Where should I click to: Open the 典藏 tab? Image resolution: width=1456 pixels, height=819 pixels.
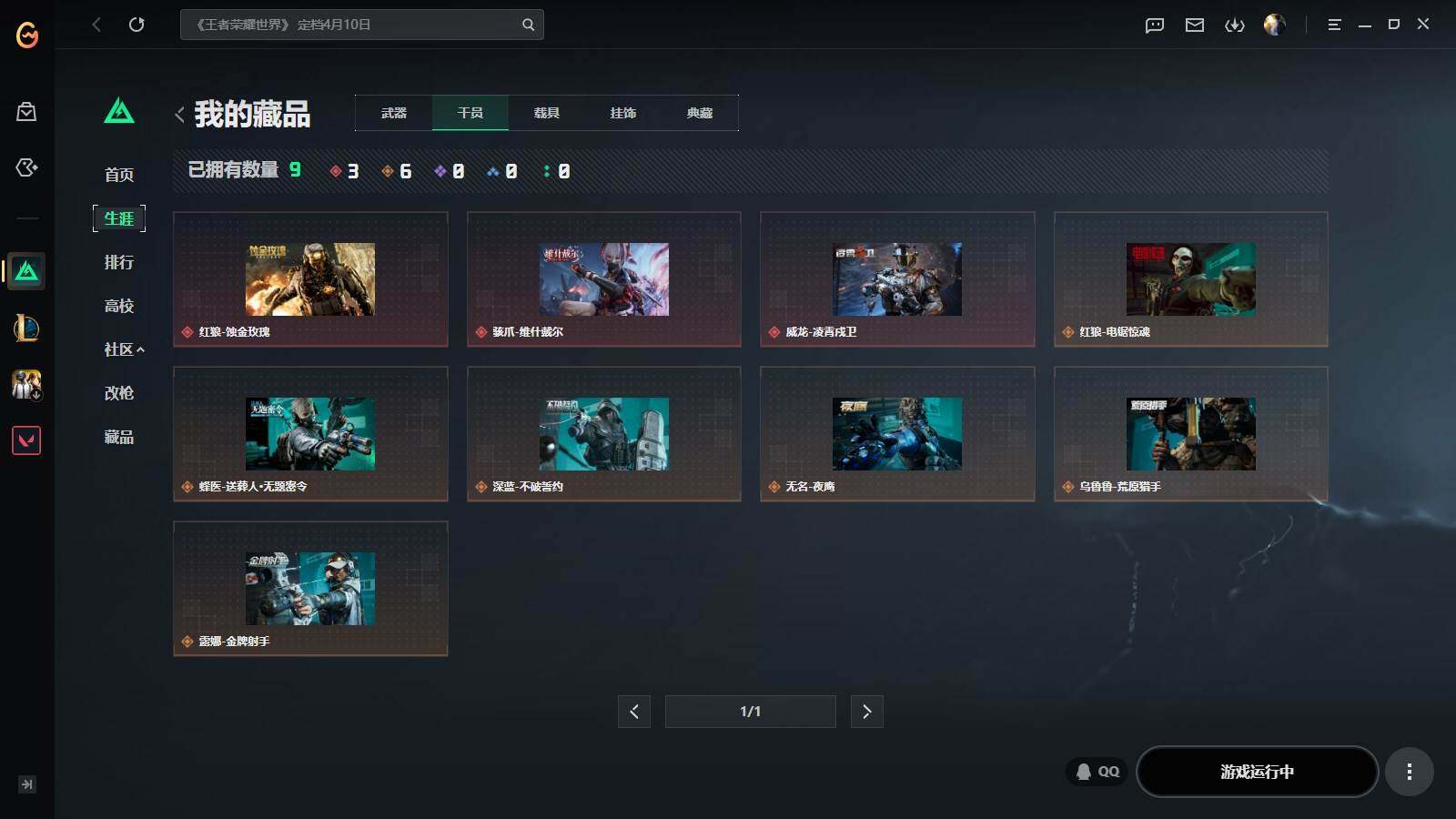700,113
